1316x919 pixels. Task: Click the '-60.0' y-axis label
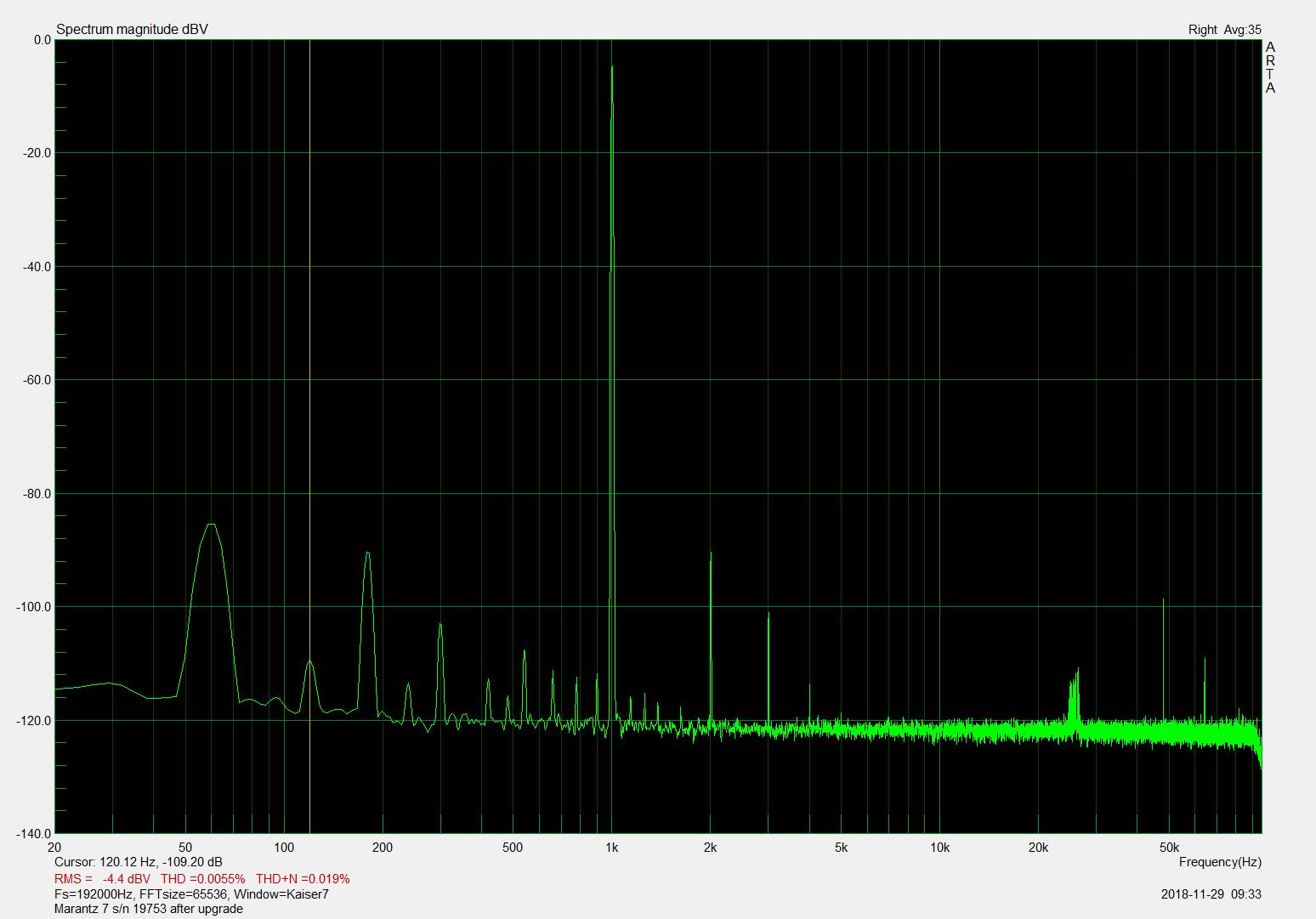[x=37, y=380]
